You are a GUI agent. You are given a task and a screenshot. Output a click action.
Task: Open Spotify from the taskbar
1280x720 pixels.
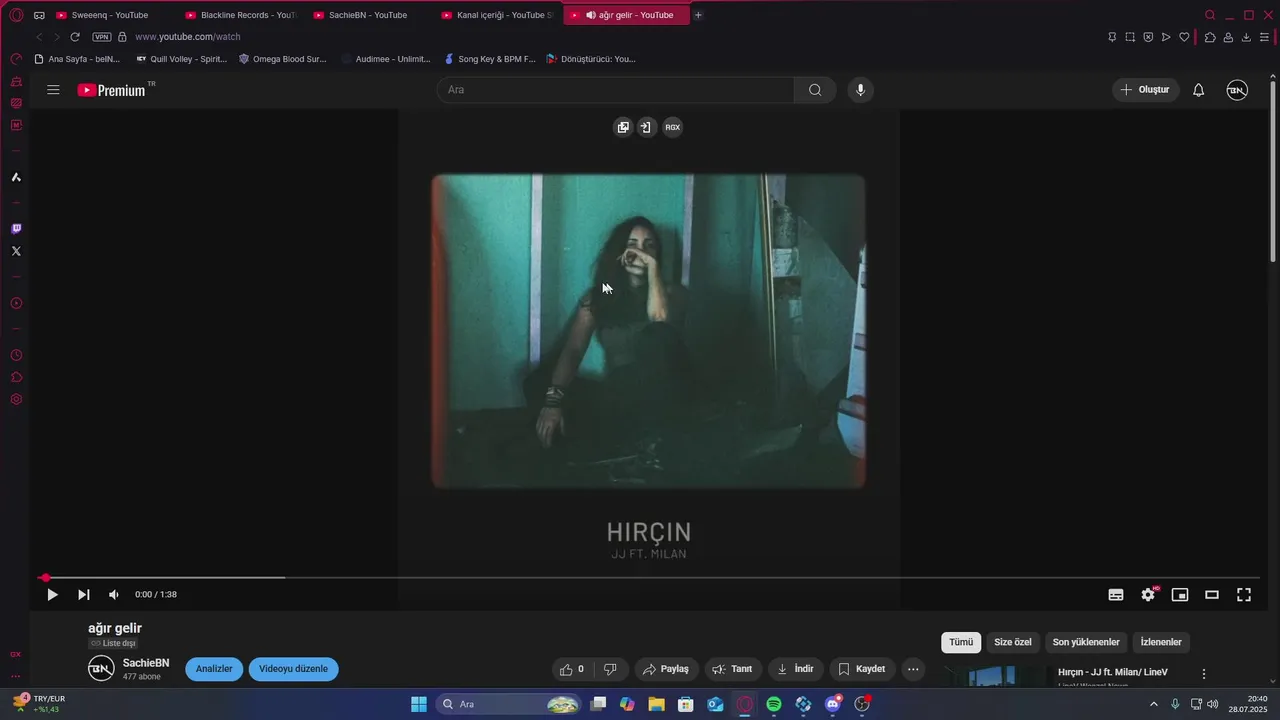point(774,704)
